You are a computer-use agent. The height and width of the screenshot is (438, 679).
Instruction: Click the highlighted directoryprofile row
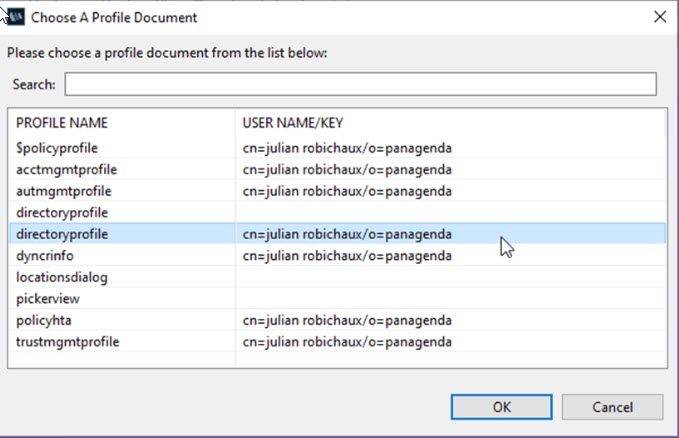click(x=337, y=234)
